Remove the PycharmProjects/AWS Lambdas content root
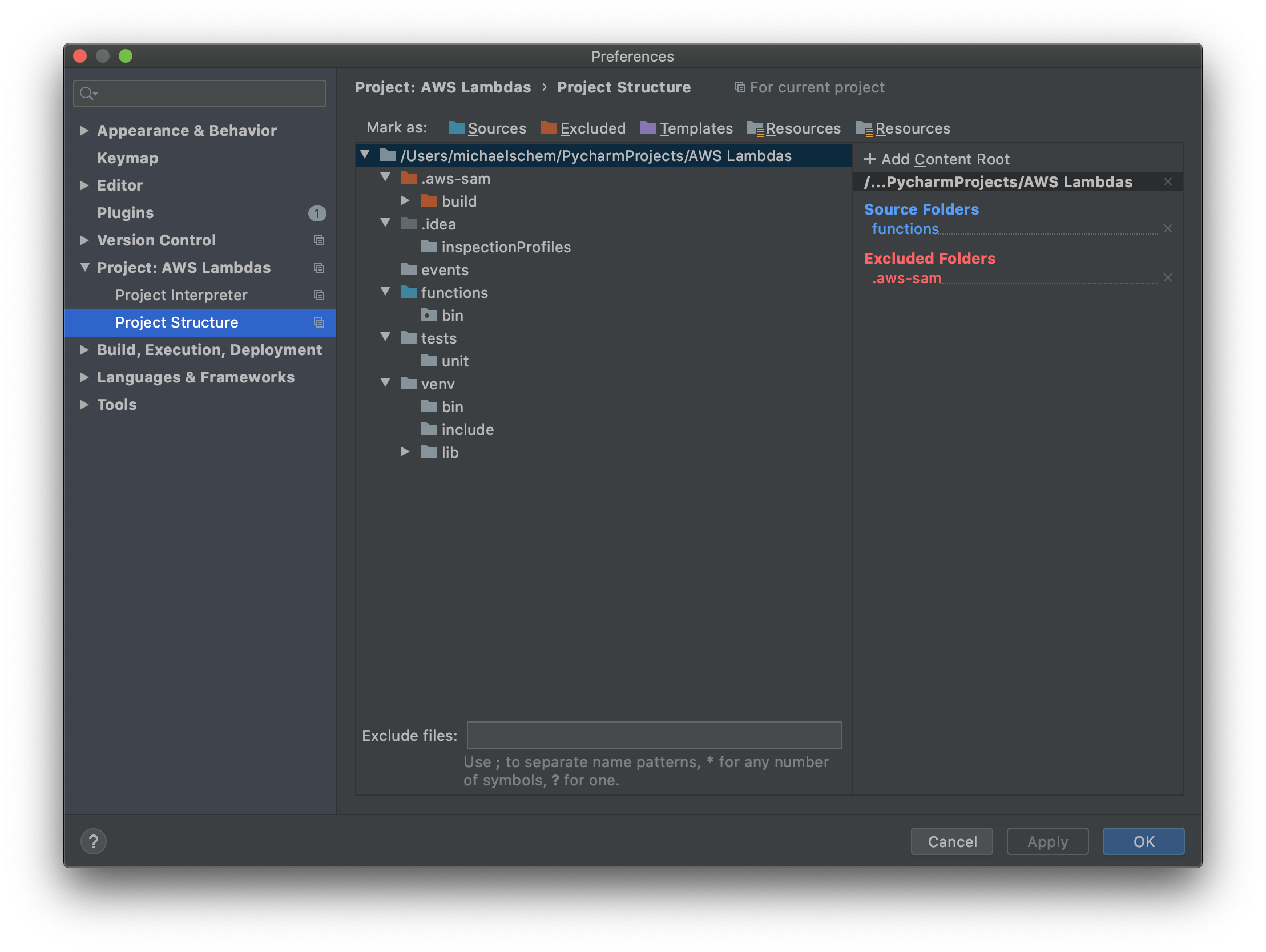This screenshot has width=1266, height=952. tap(1168, 181)
